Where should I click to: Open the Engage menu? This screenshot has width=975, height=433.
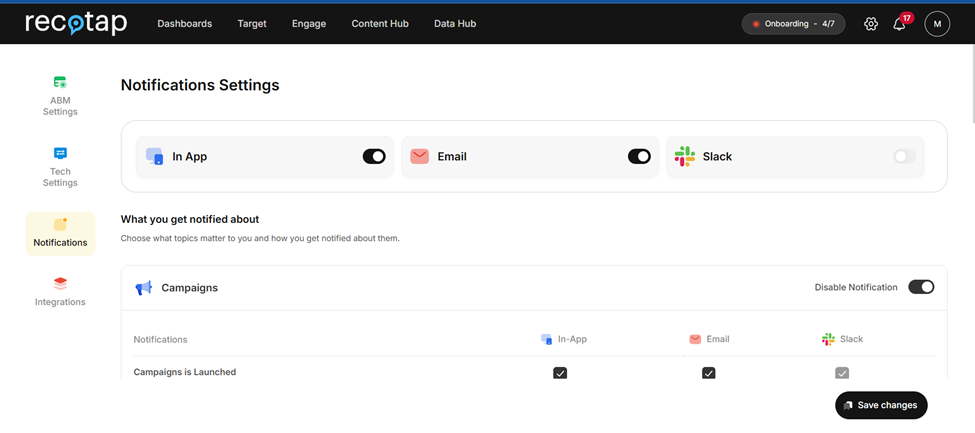pyautogui.click(x=309, y=24)
